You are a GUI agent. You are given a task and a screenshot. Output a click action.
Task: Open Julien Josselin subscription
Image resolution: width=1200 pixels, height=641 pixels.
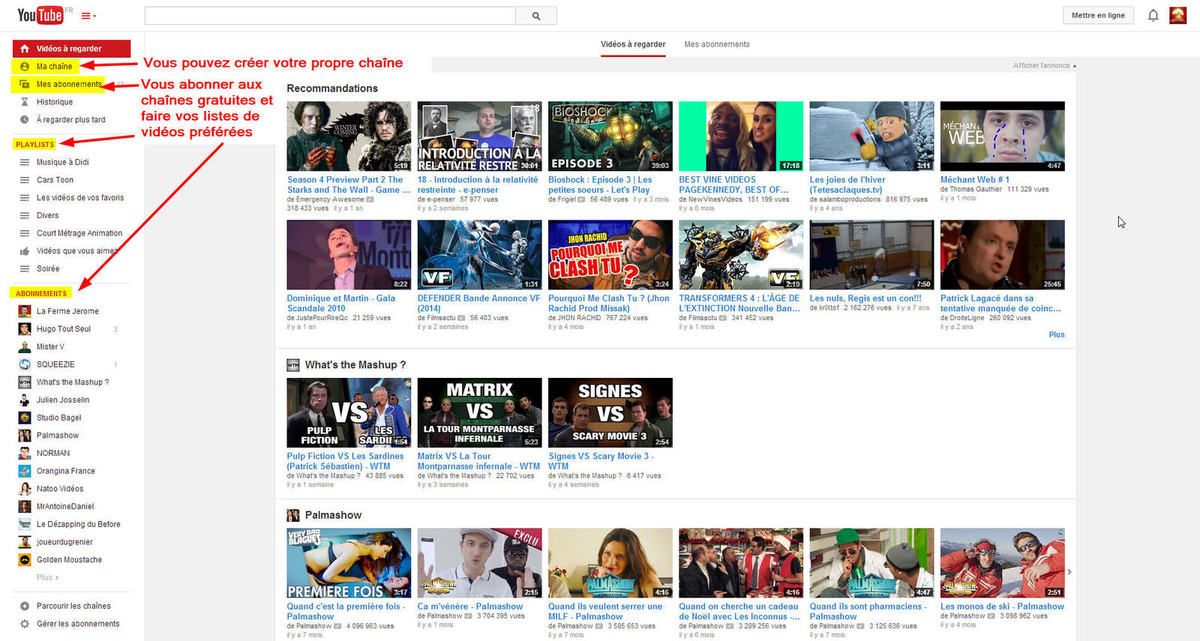[63, 400]
